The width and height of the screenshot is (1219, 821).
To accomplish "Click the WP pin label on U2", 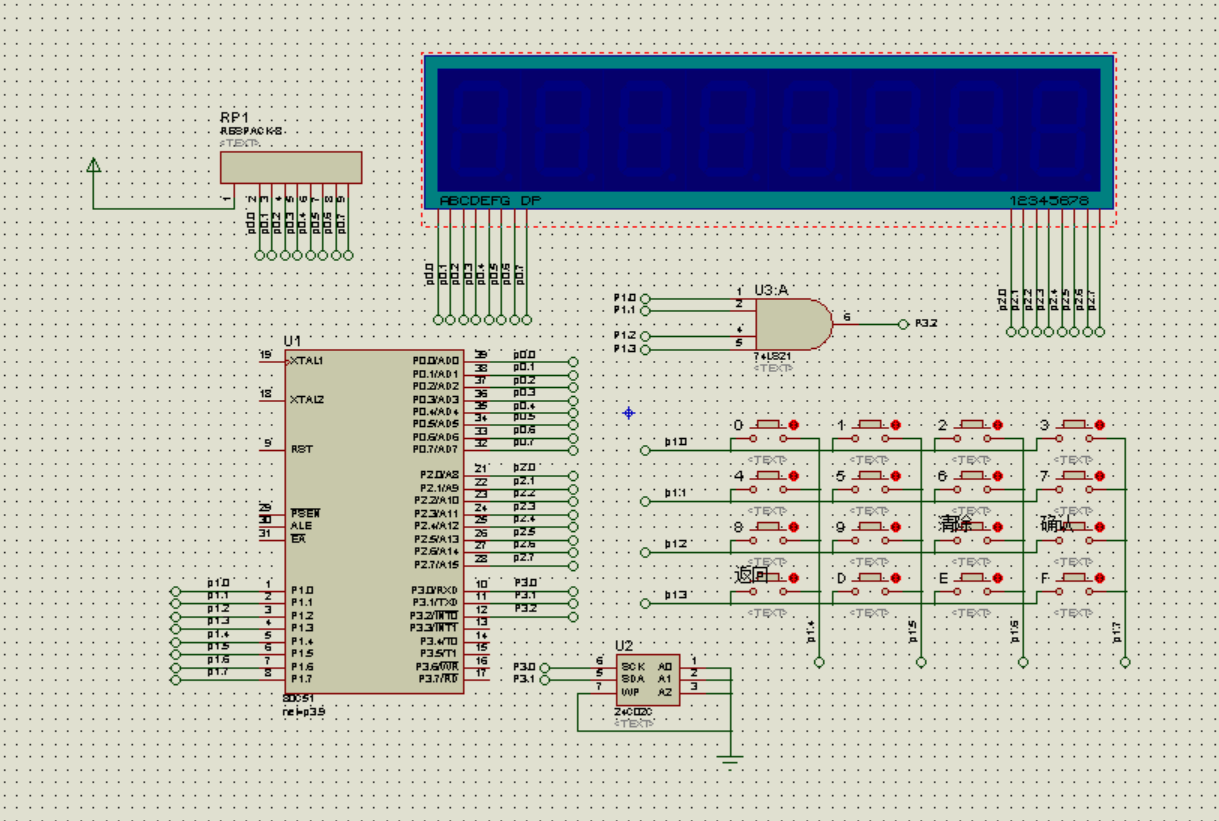I will (x=630, y=692).
